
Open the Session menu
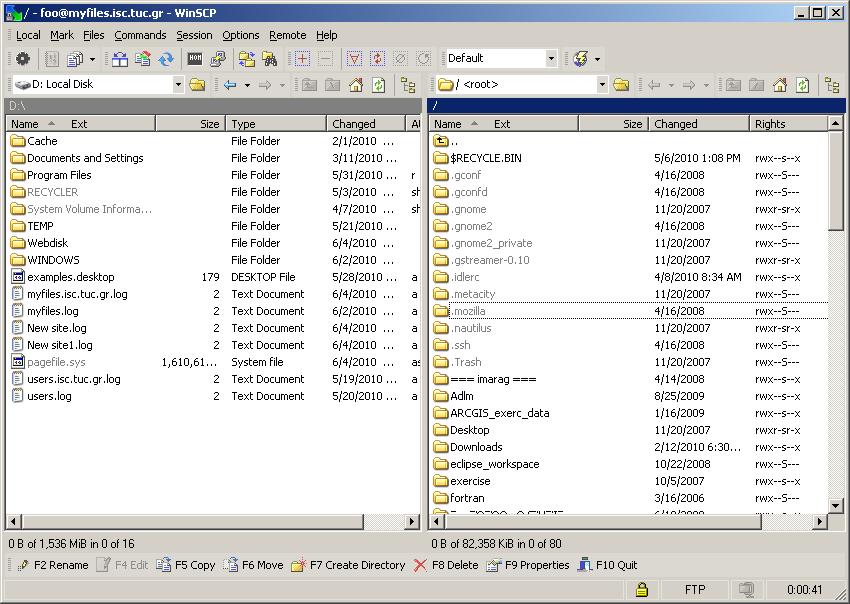click(x=194, y=35)
